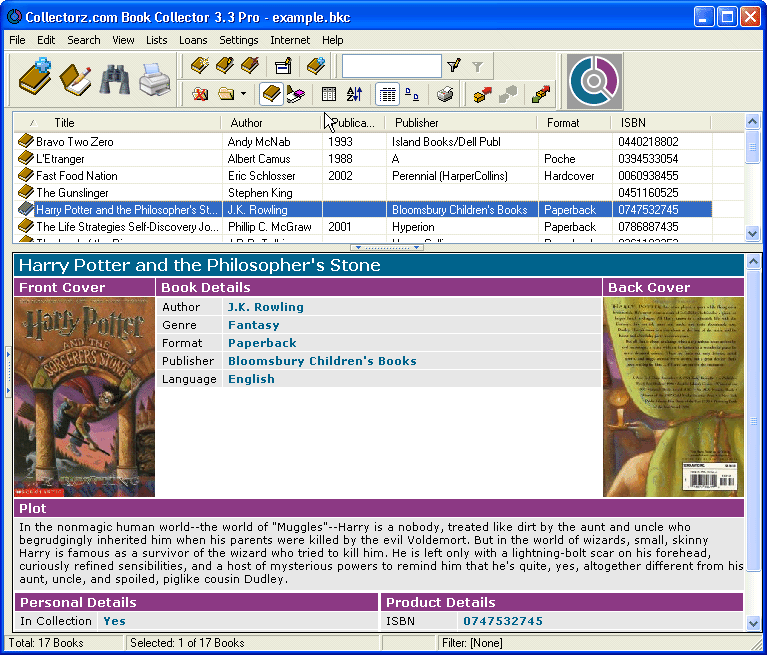
Task: Click the large printer icon
Action: click(155, 79)
